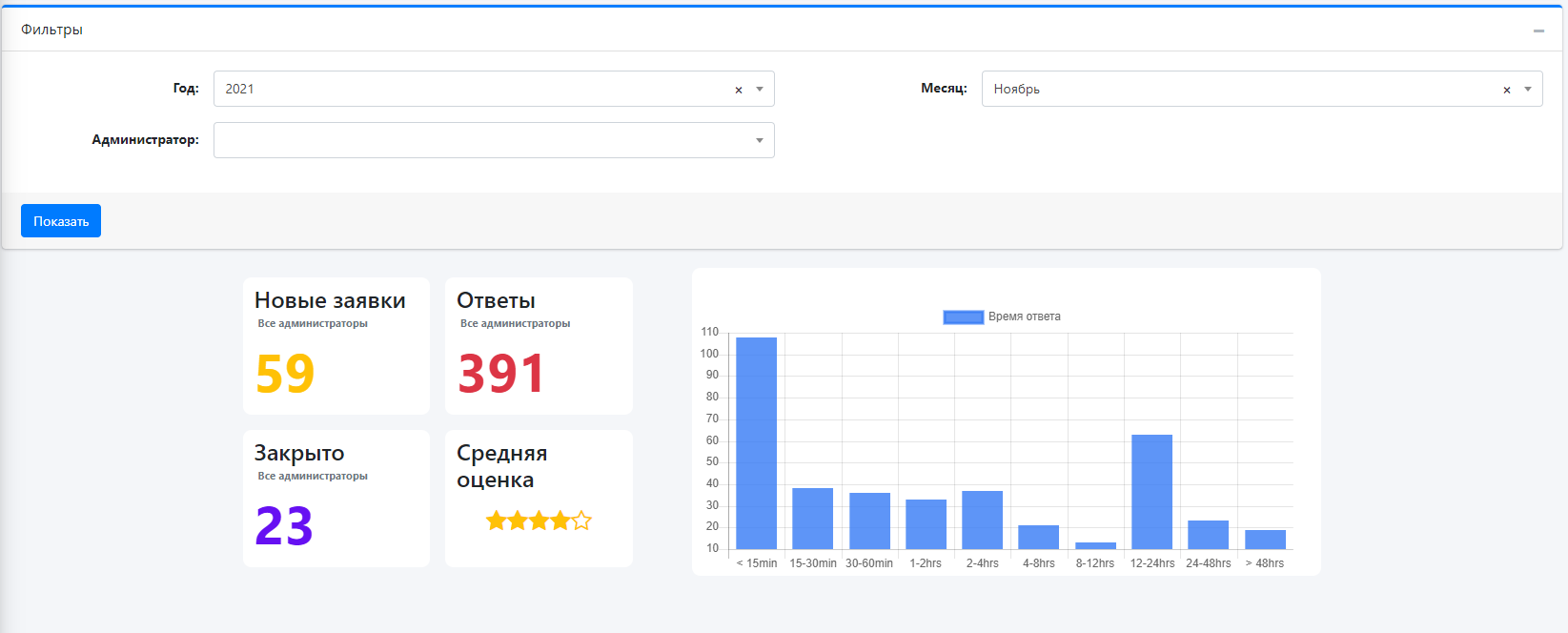1568x633 pixels.
Task: Clear the Ноябрь month selection
Action: (1507, 90)
